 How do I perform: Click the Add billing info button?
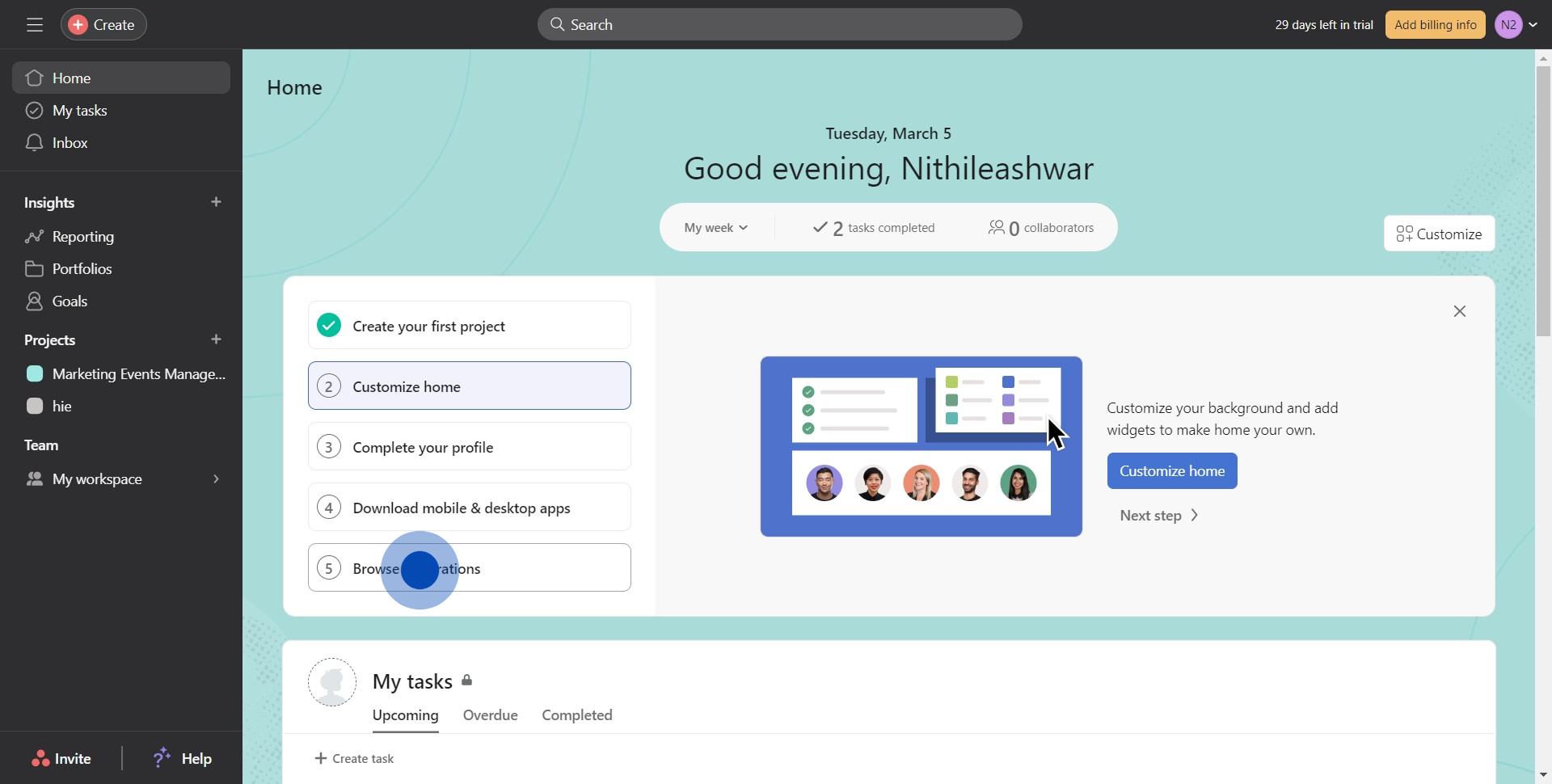click(1435, 25)
